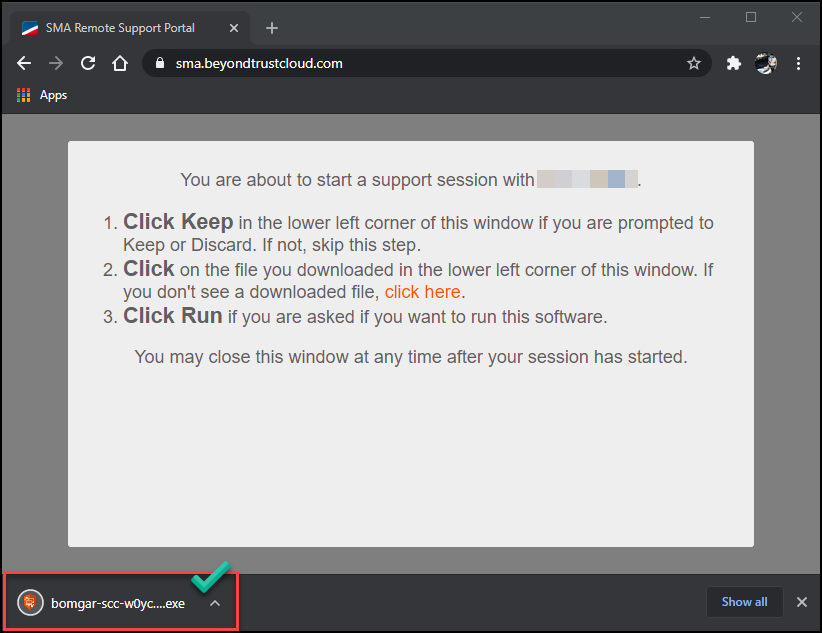Open the Chrome three-dot menu
Screen dimensions: 822x633
[x=797, y=62]
